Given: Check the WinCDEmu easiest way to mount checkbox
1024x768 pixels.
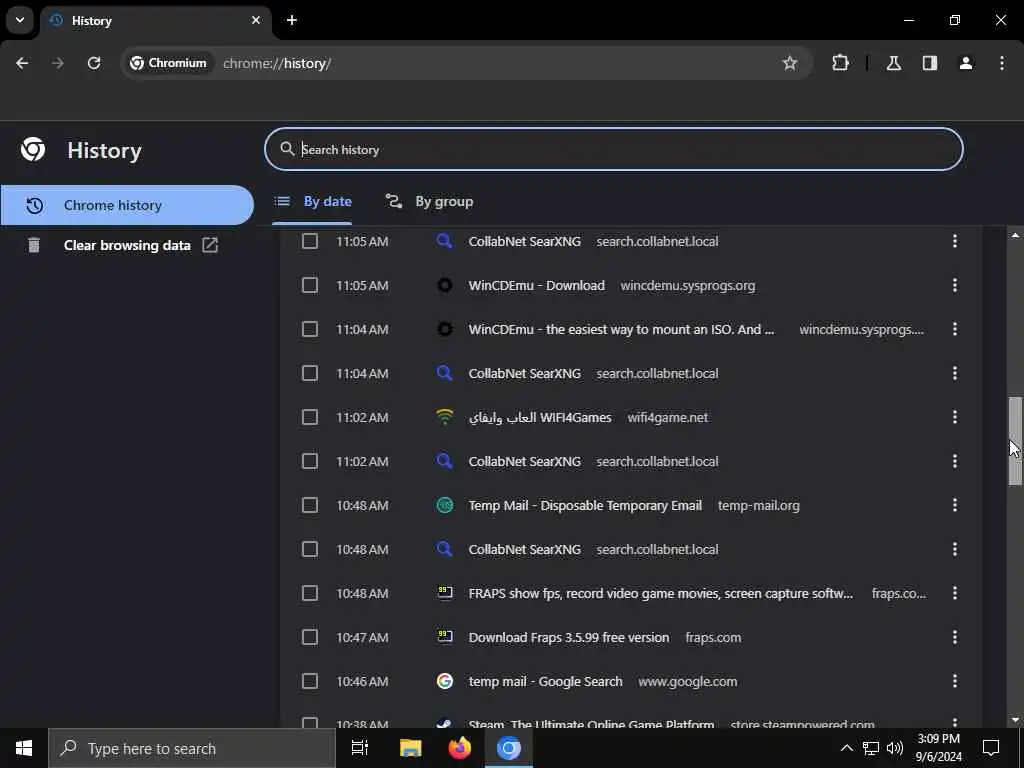Looking at the screenshot, I should pyautogui.click(x=310, y=329).
